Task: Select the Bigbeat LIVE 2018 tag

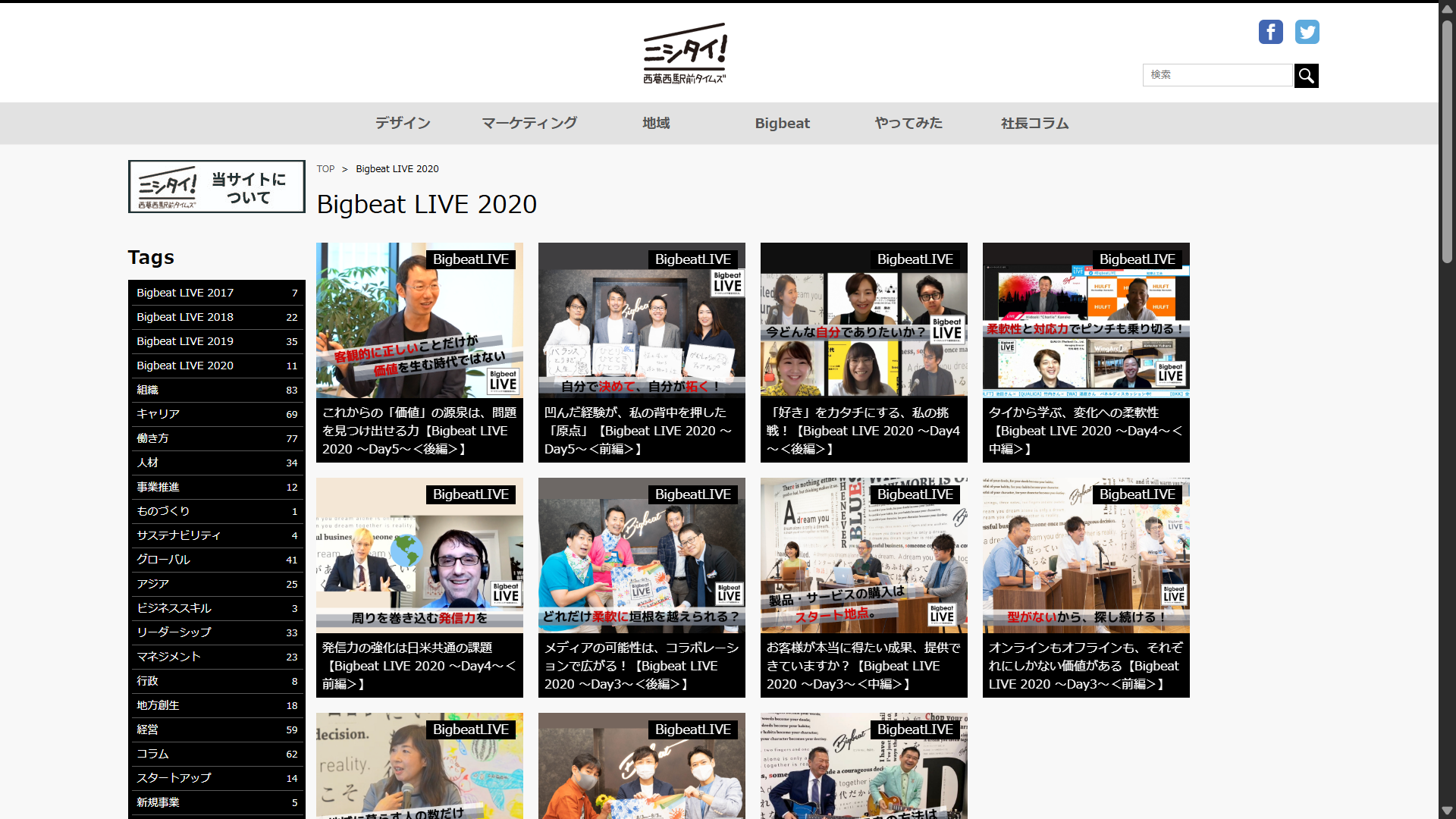Action: (x=217, y=317)
